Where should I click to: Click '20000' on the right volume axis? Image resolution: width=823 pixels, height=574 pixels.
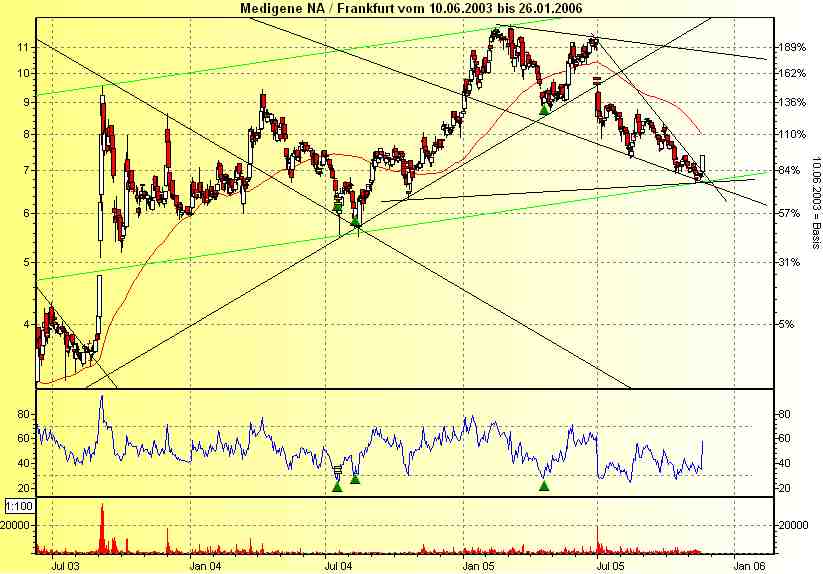(x=793, y=525)
